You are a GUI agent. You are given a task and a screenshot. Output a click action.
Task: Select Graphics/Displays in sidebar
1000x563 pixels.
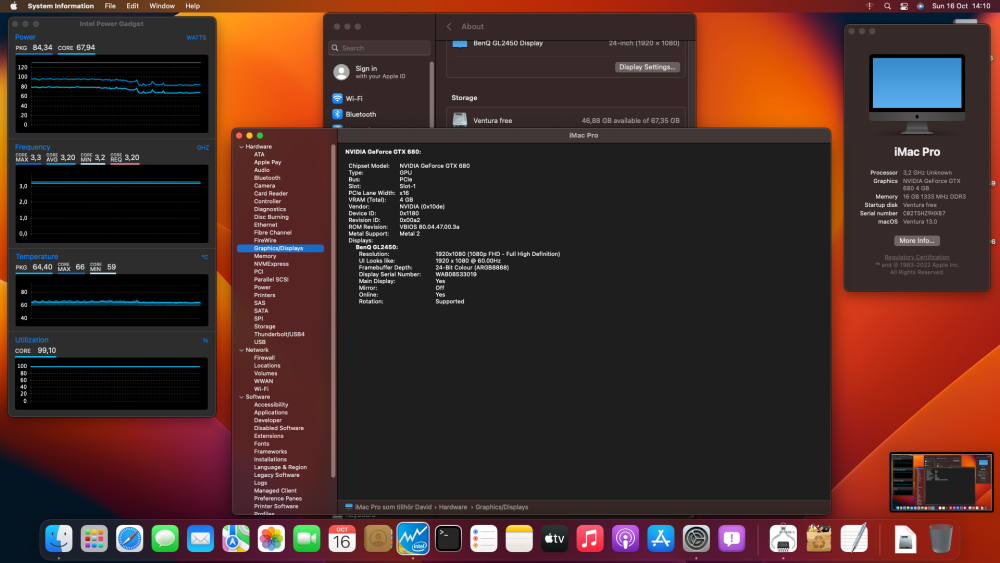(280, 248)
